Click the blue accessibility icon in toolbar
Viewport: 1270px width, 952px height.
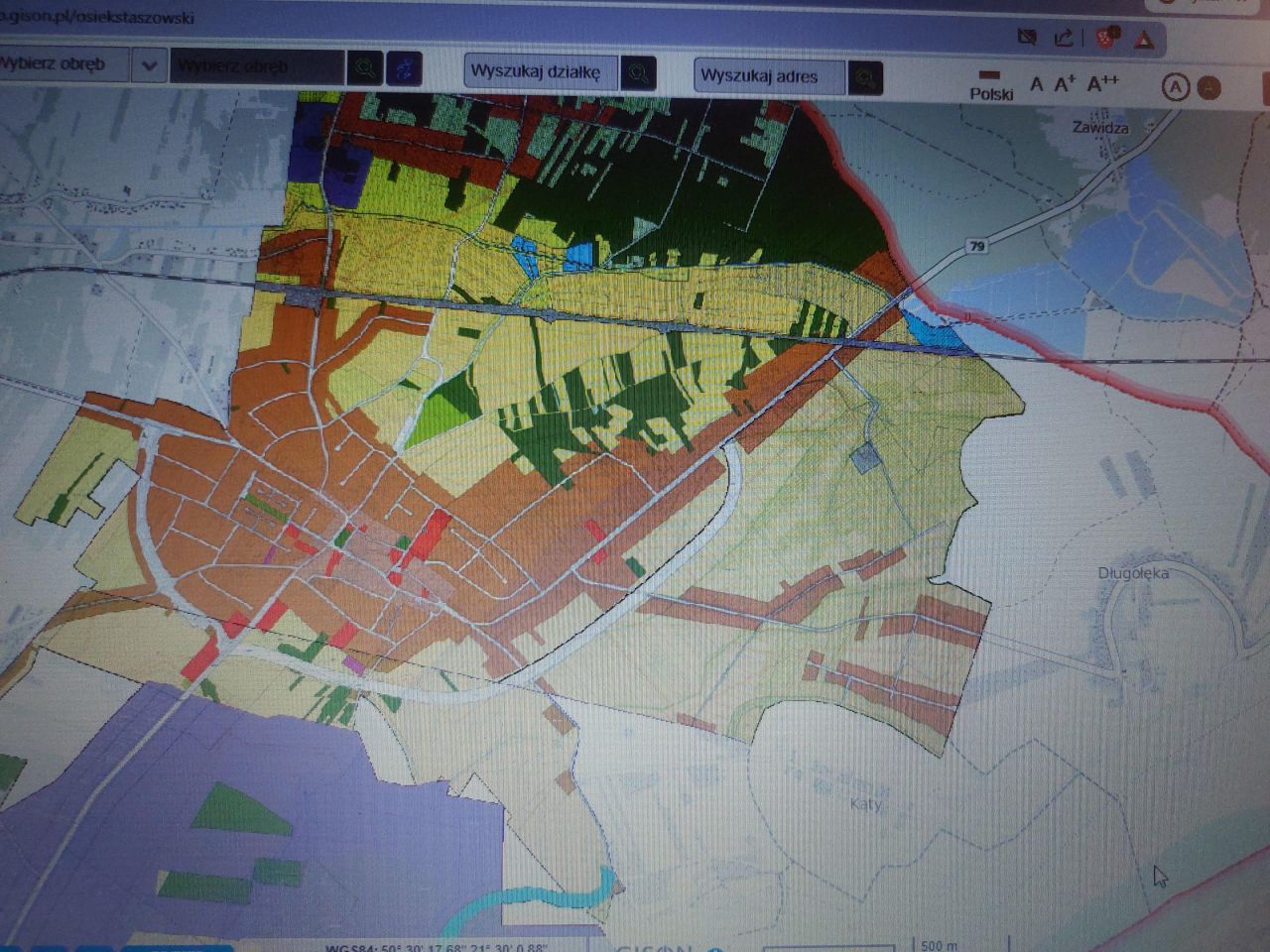pos(405,68)
